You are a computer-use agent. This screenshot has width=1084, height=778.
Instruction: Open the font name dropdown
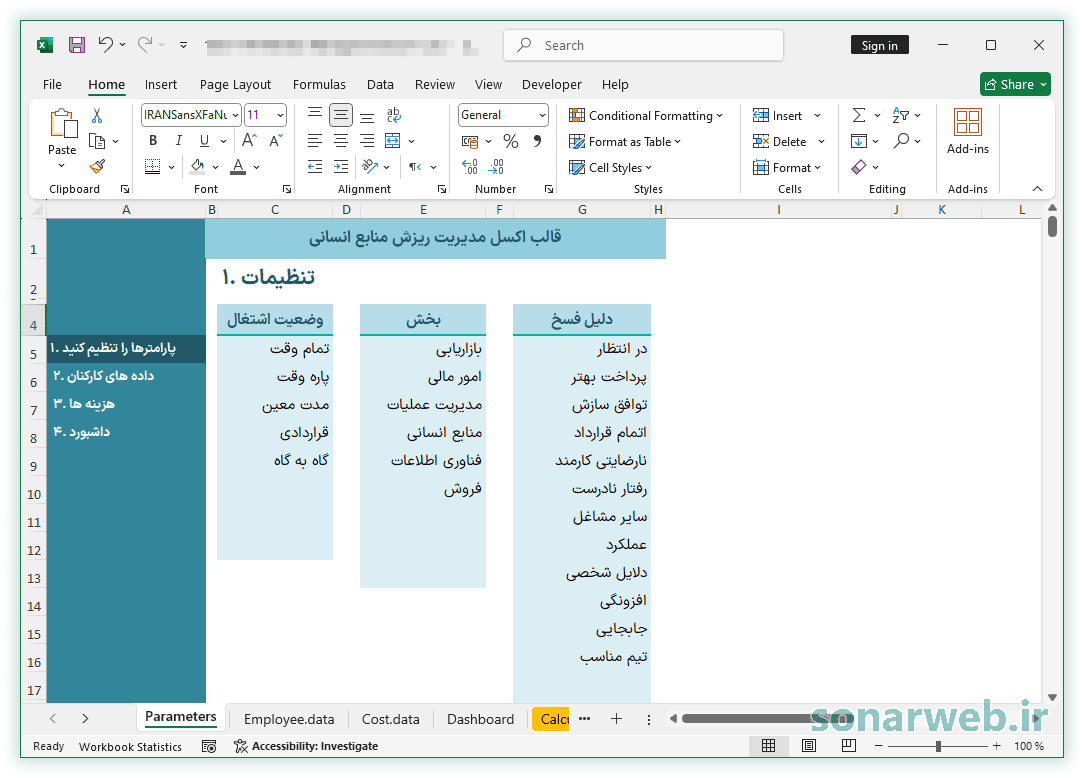[235, 115]
